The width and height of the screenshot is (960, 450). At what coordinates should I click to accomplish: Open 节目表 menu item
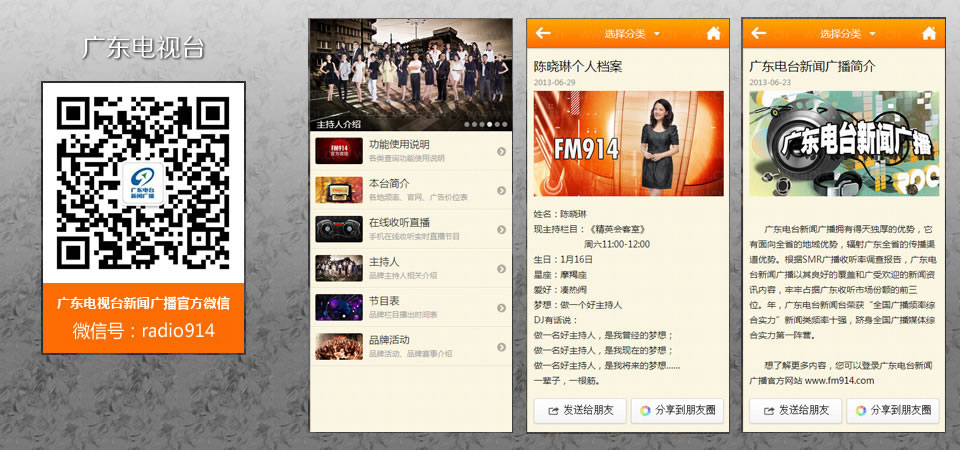click(x=411, y=307)
